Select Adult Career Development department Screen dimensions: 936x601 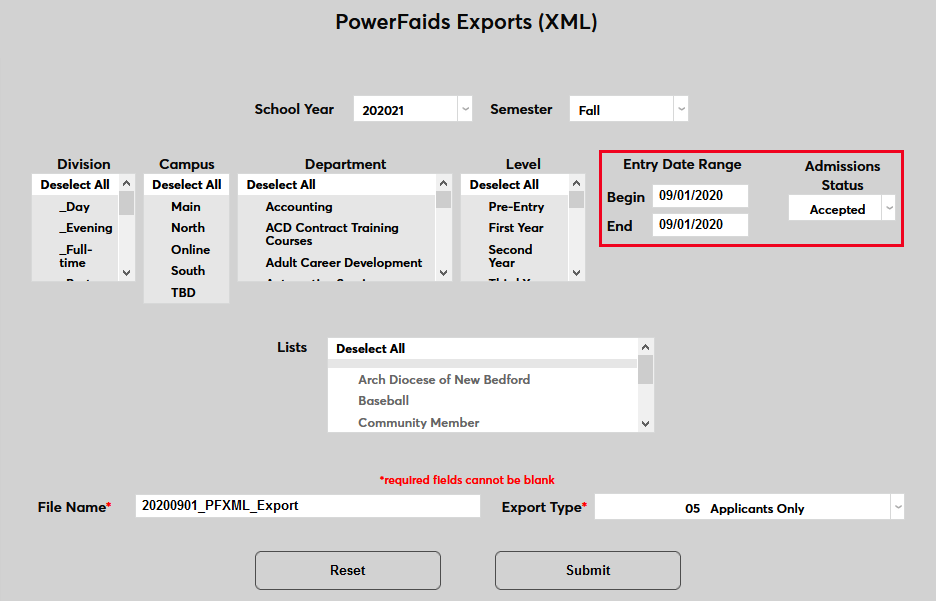pyautogui.click(x=344, y=262)
